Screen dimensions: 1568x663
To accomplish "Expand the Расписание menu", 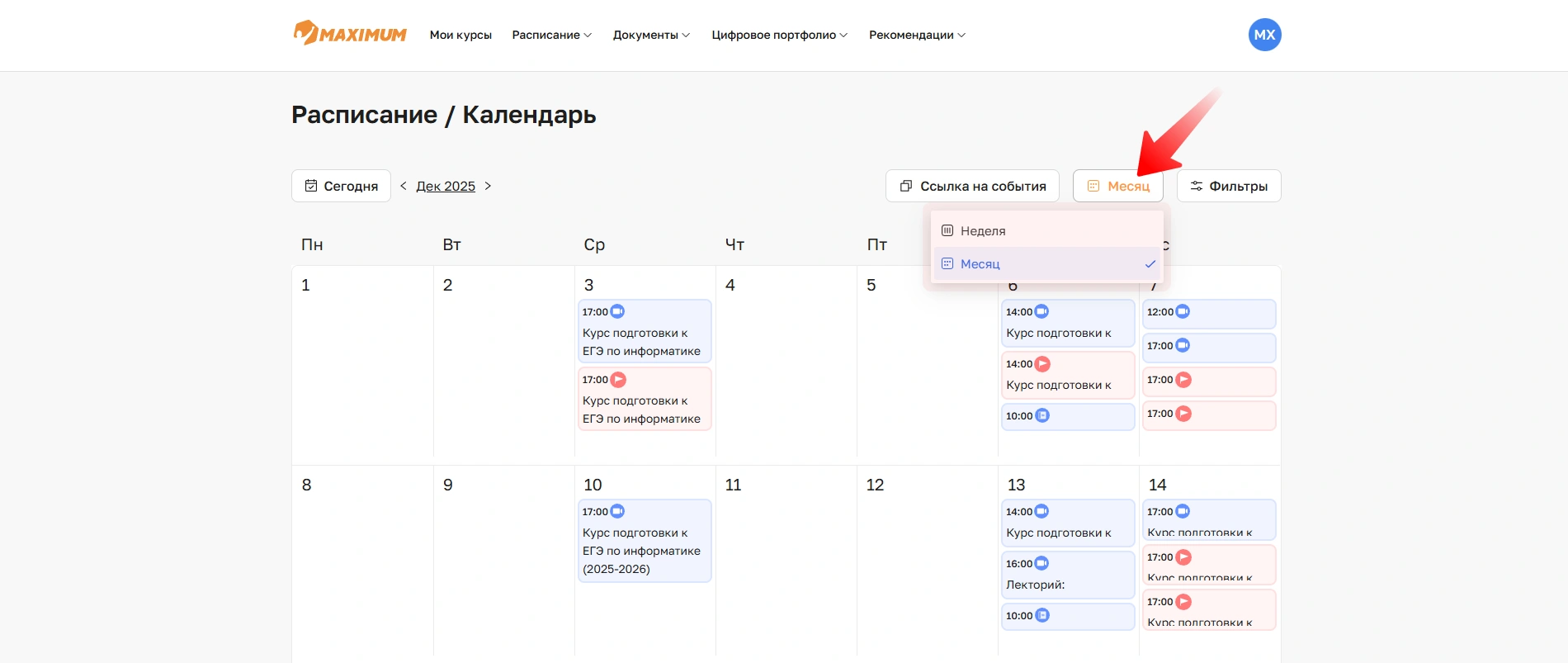I will tap(551, 35).
